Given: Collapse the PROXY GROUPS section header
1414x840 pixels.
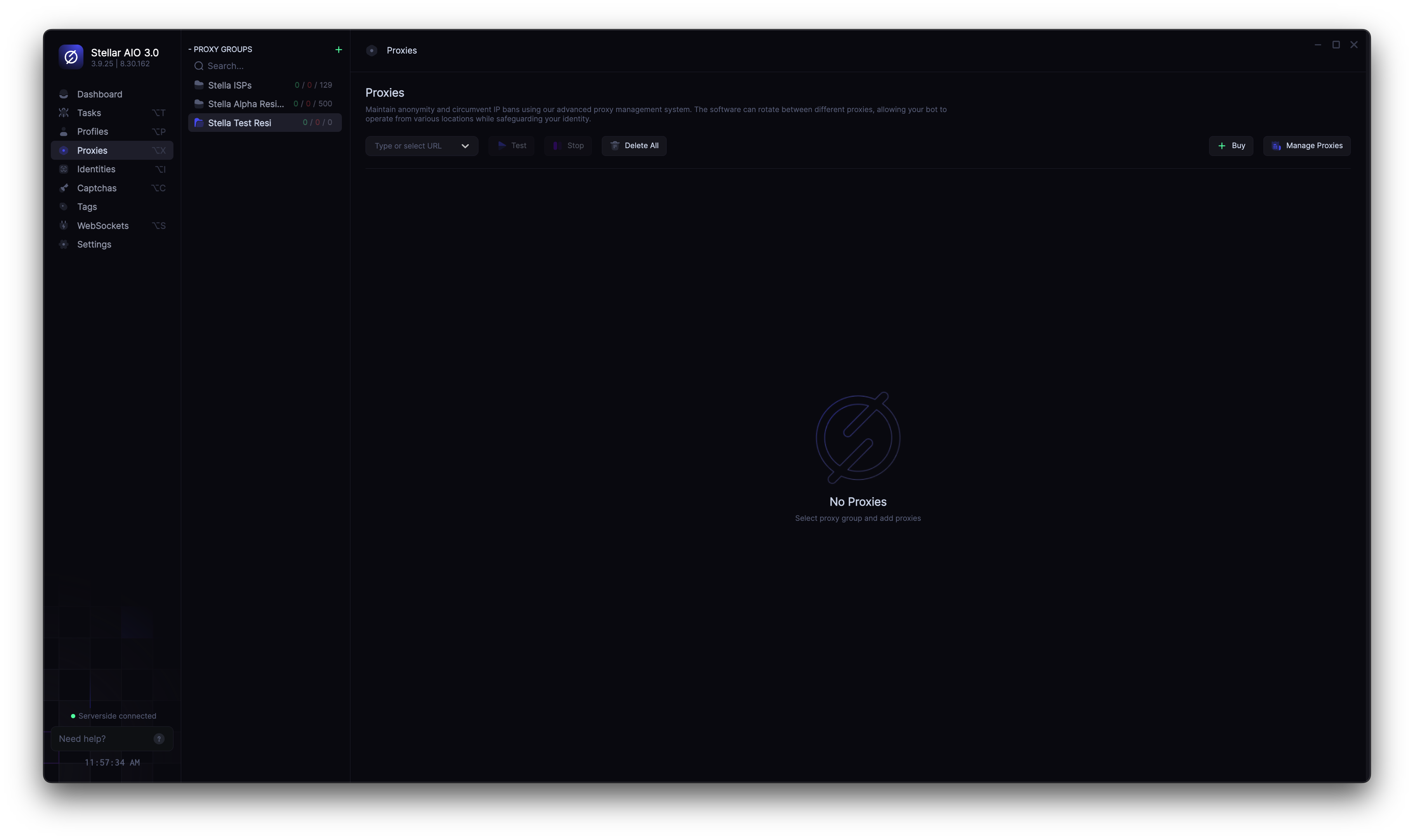Looking at the screenshot, I should [x=220, y=49].
